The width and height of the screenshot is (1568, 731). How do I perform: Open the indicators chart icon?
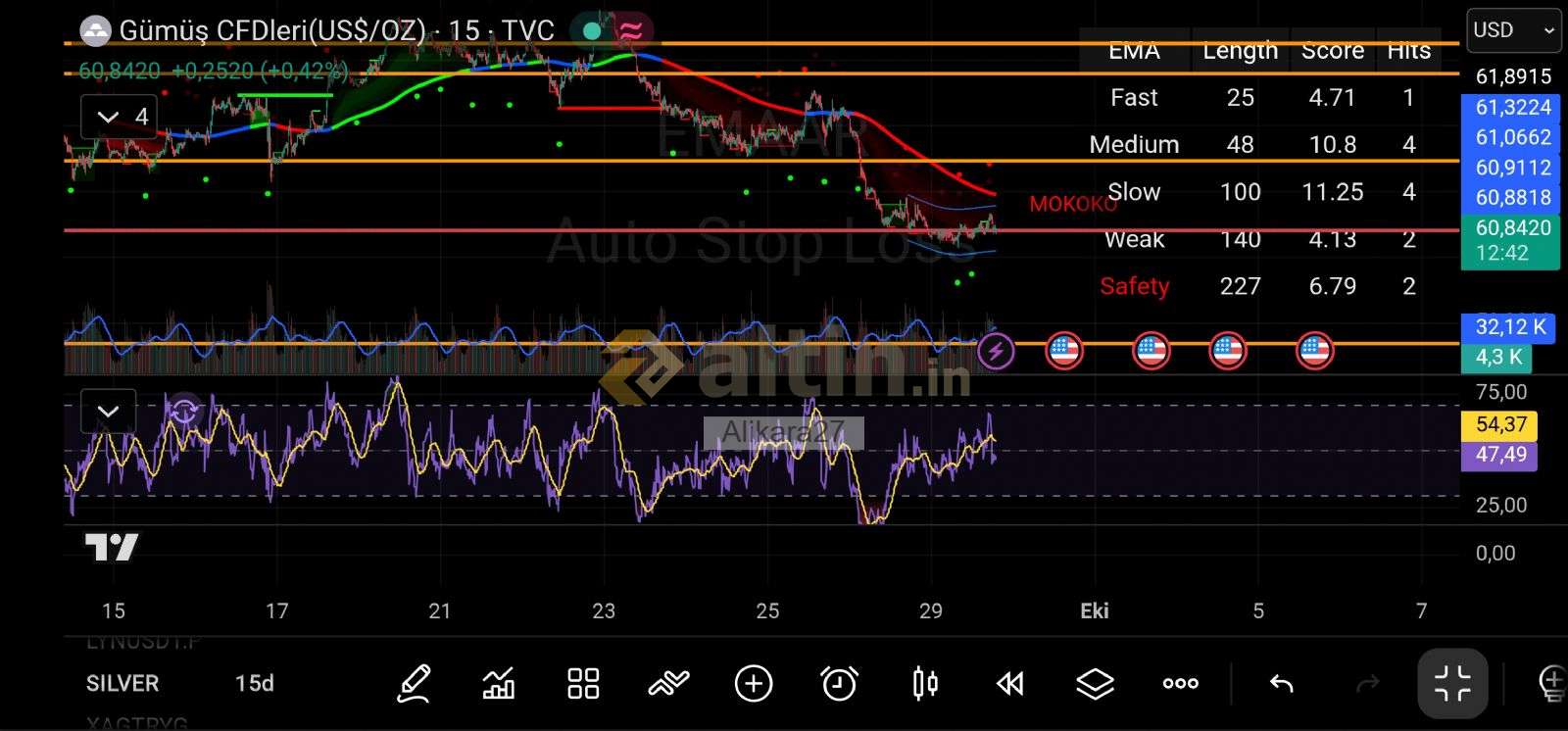point(499,683)
